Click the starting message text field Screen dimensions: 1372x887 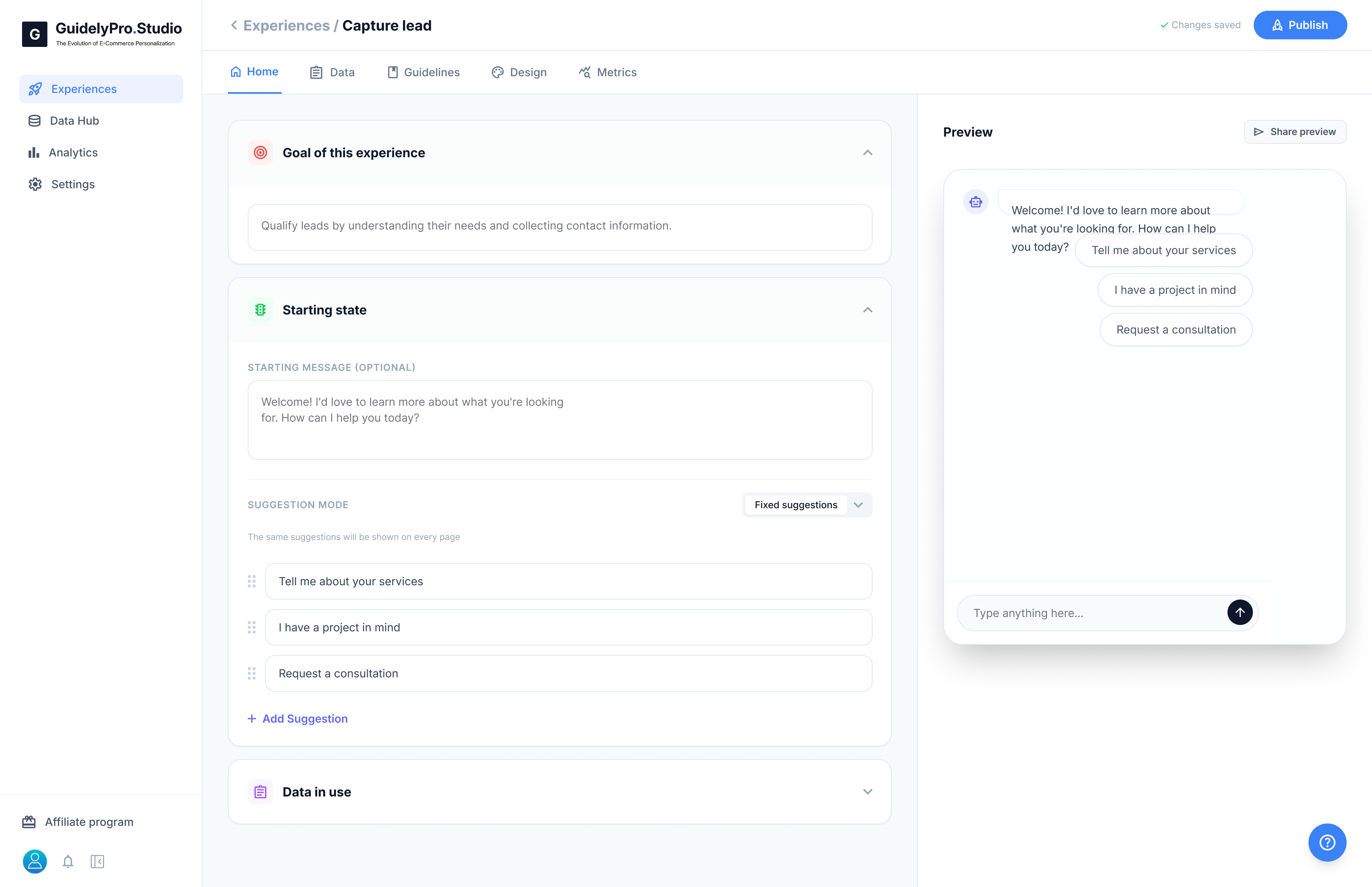point(560,420)
